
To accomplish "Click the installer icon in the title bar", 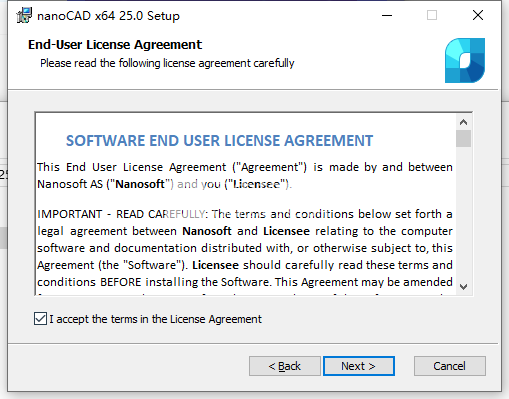I will tap(24, 15).
